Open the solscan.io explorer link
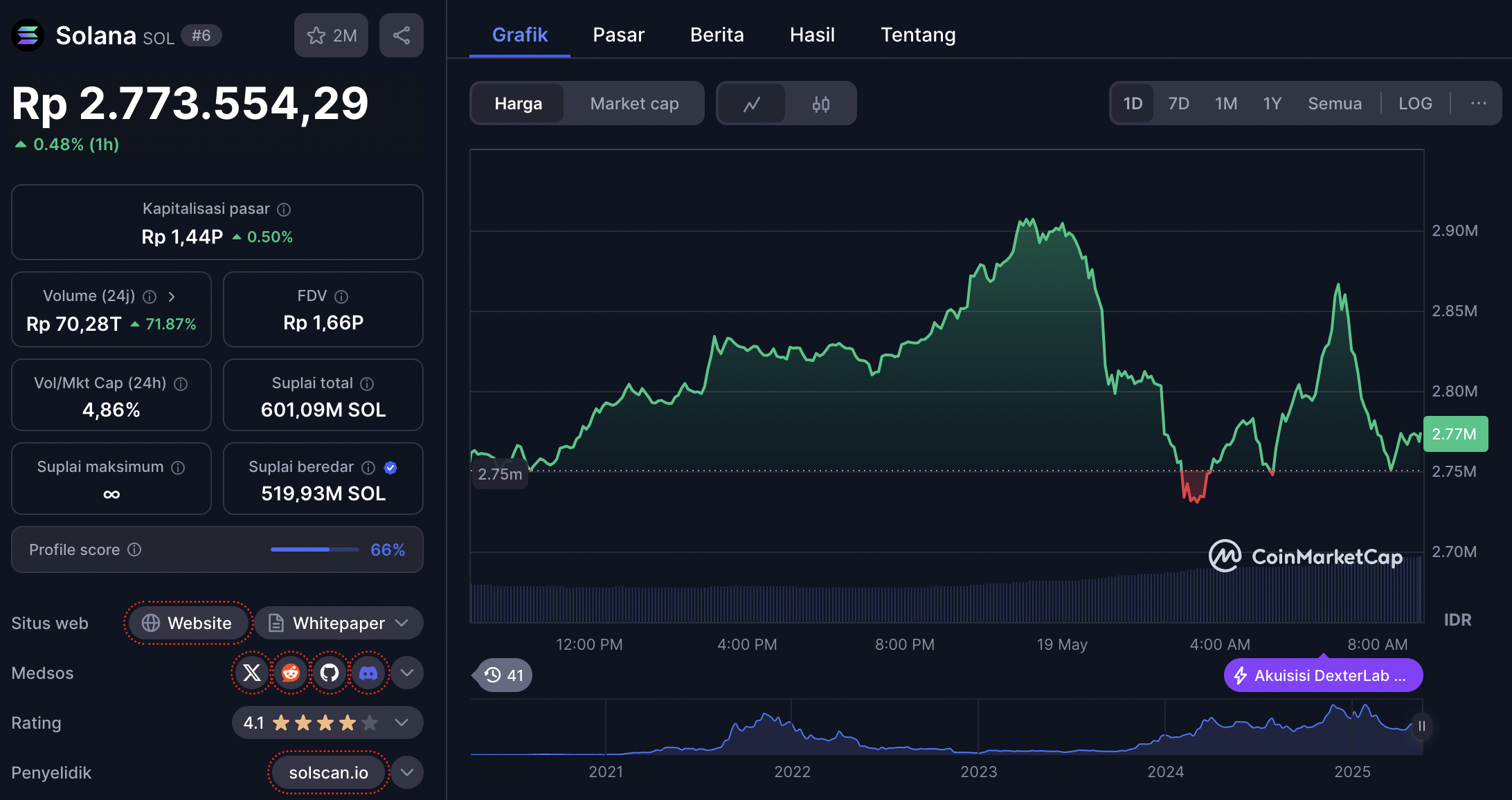 coord(328,772)
